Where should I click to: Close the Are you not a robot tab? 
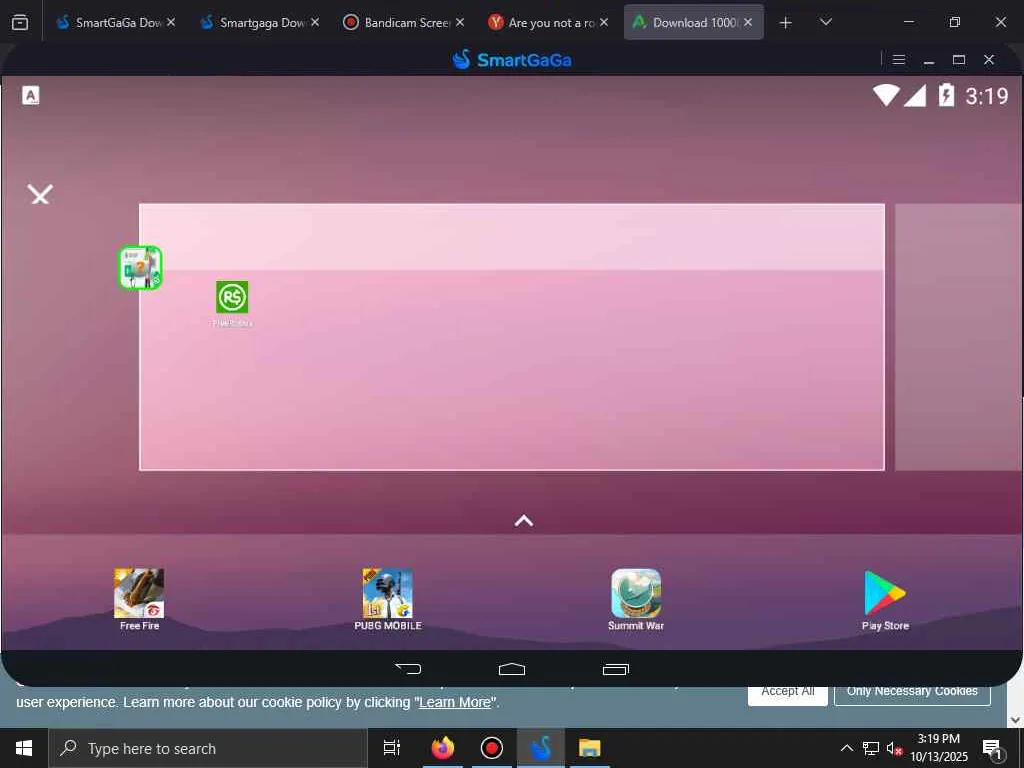604,22
